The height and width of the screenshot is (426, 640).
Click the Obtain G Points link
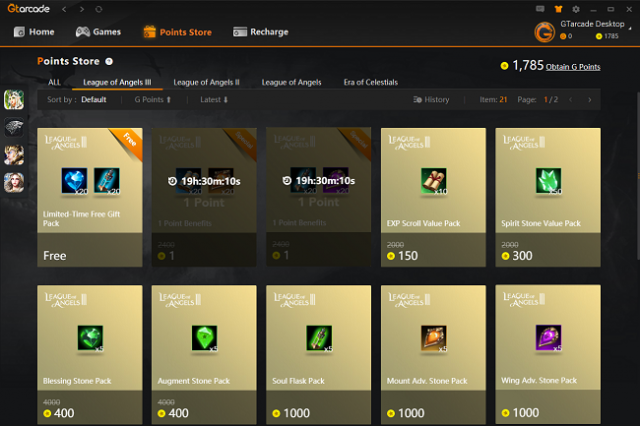click(x=573, y=67)
